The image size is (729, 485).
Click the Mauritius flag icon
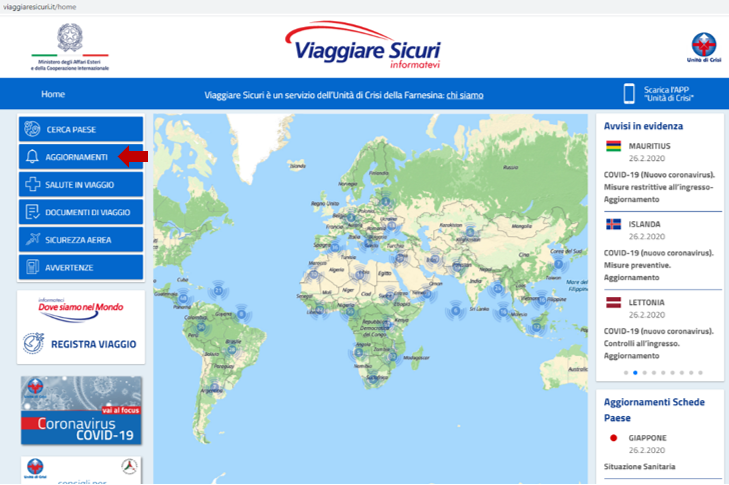tap(613, 147)
